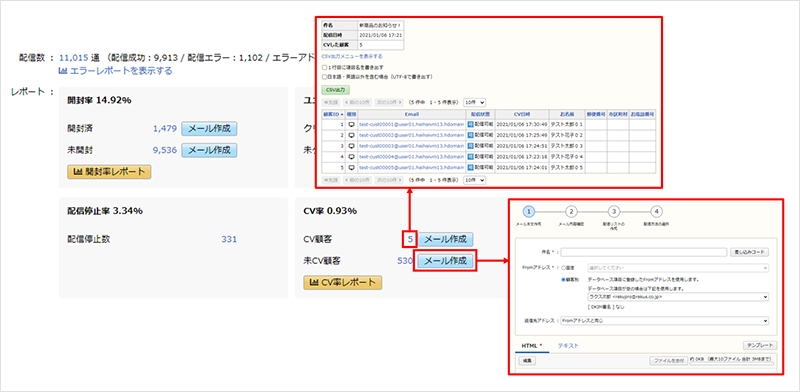Sort by 顧客ID column header
Screen dimensions: 800x392
tap(333, 114)
